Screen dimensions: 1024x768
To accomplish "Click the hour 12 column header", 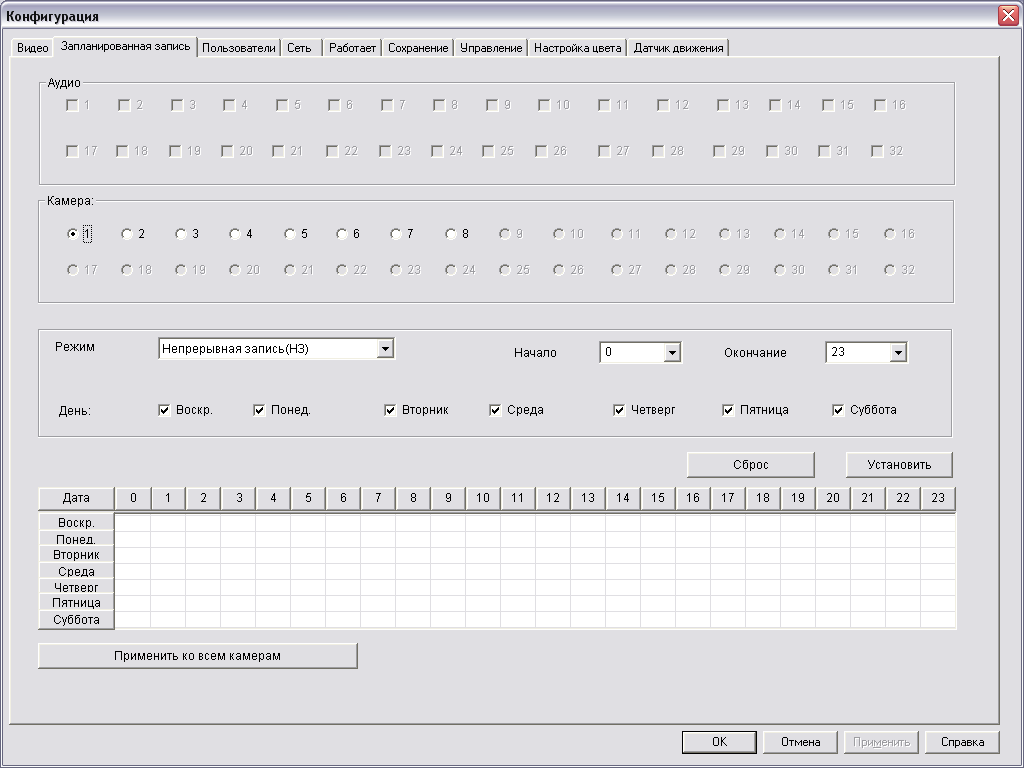I will [x=552, y=498].
